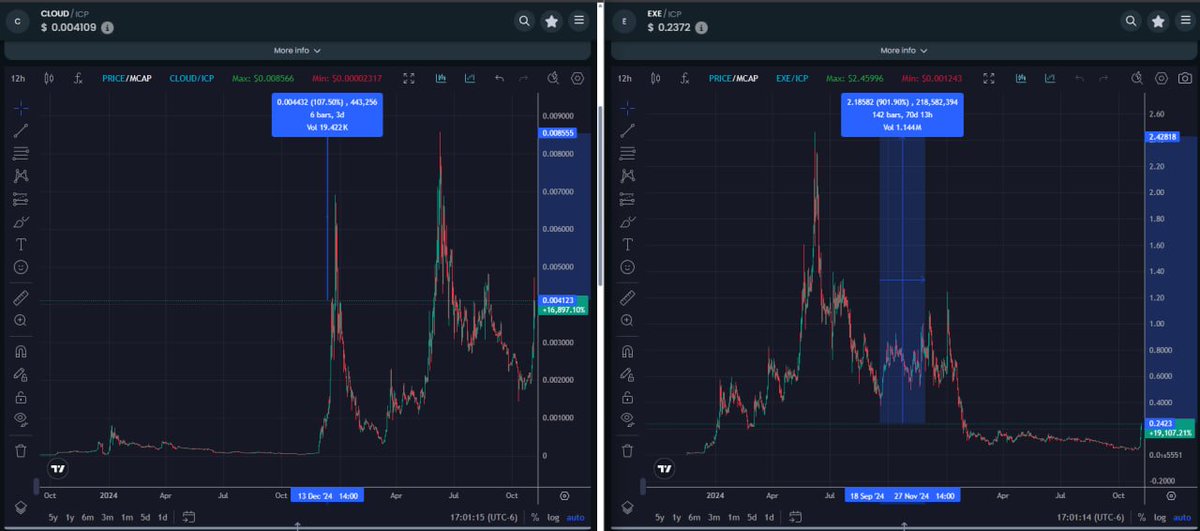This screenshot has height=531, width=1200.
Task: Click info icon beside $0.004109 price
Action: 108,28
